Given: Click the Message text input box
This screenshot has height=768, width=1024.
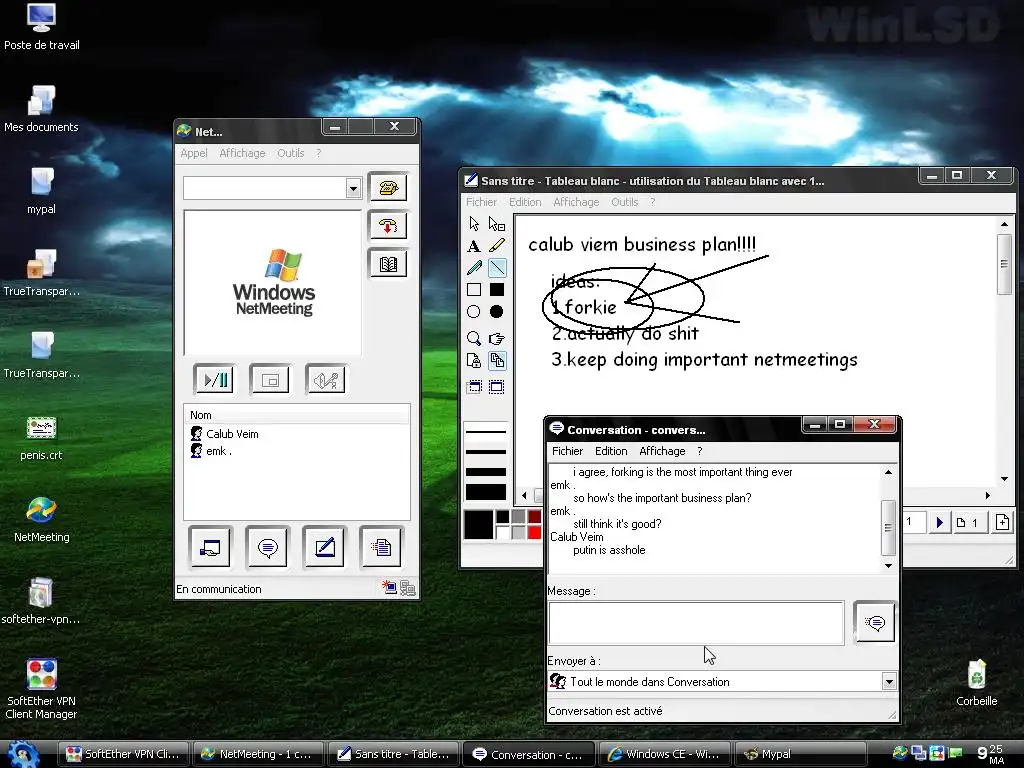Looking at the screenshot, I should (696, 623).
